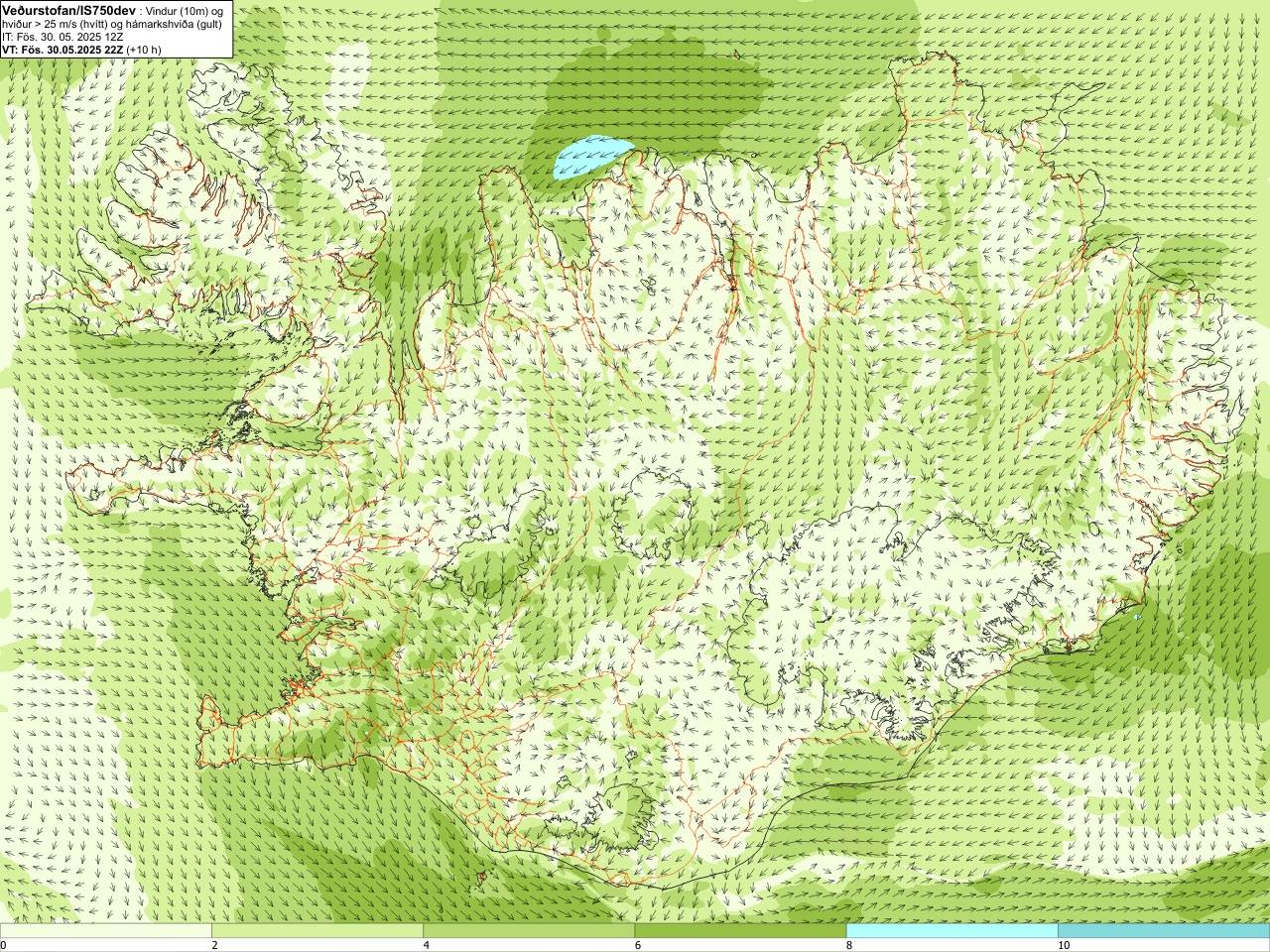Select the 4–6 m/s green legend swatch
The image size is (1270, 952).
529,931
